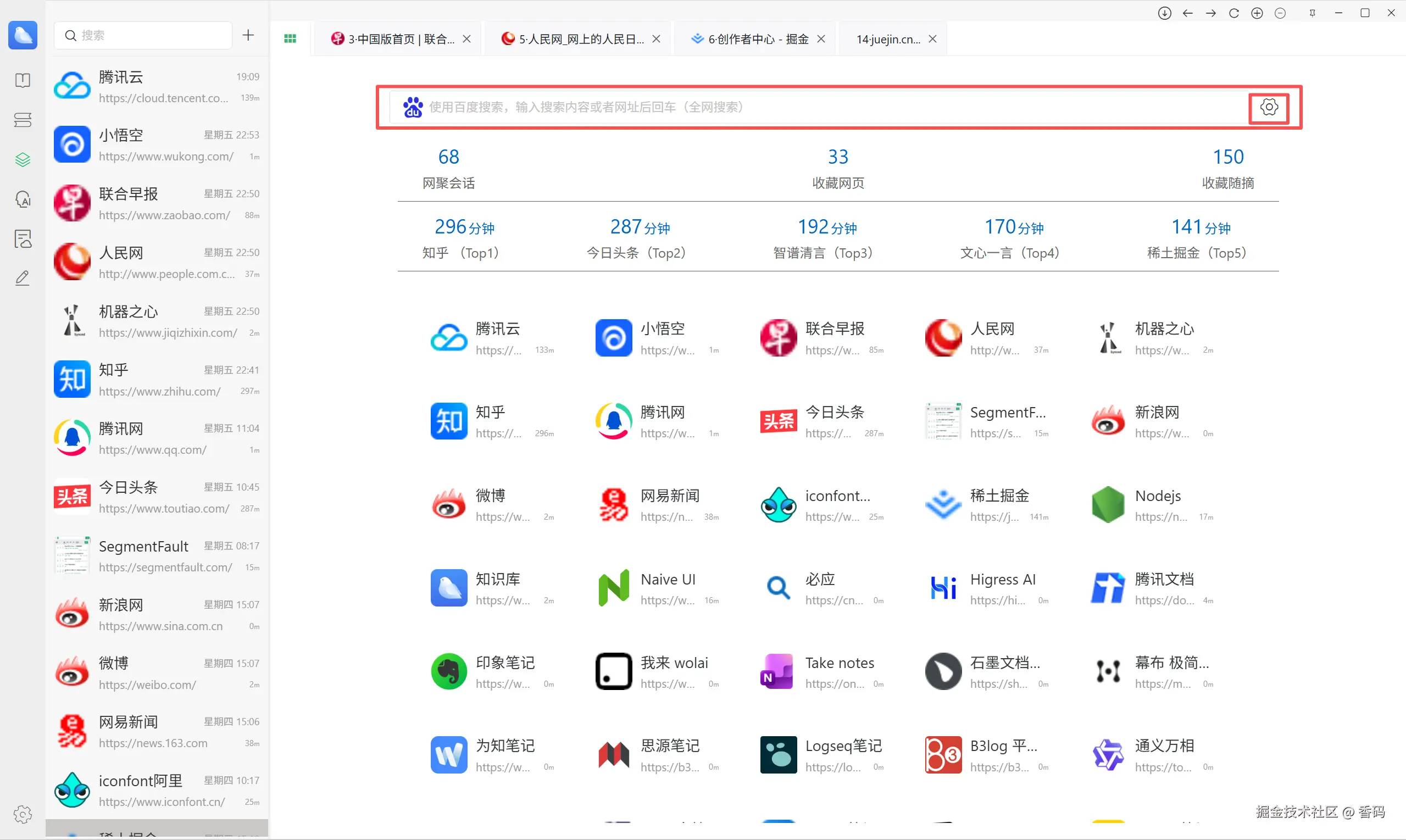The width and height of the screenshot is (1406, 840).
Task: Open the pencil edit icon in the sidebar
Action: pyautogui.click(x=23, y=278)
